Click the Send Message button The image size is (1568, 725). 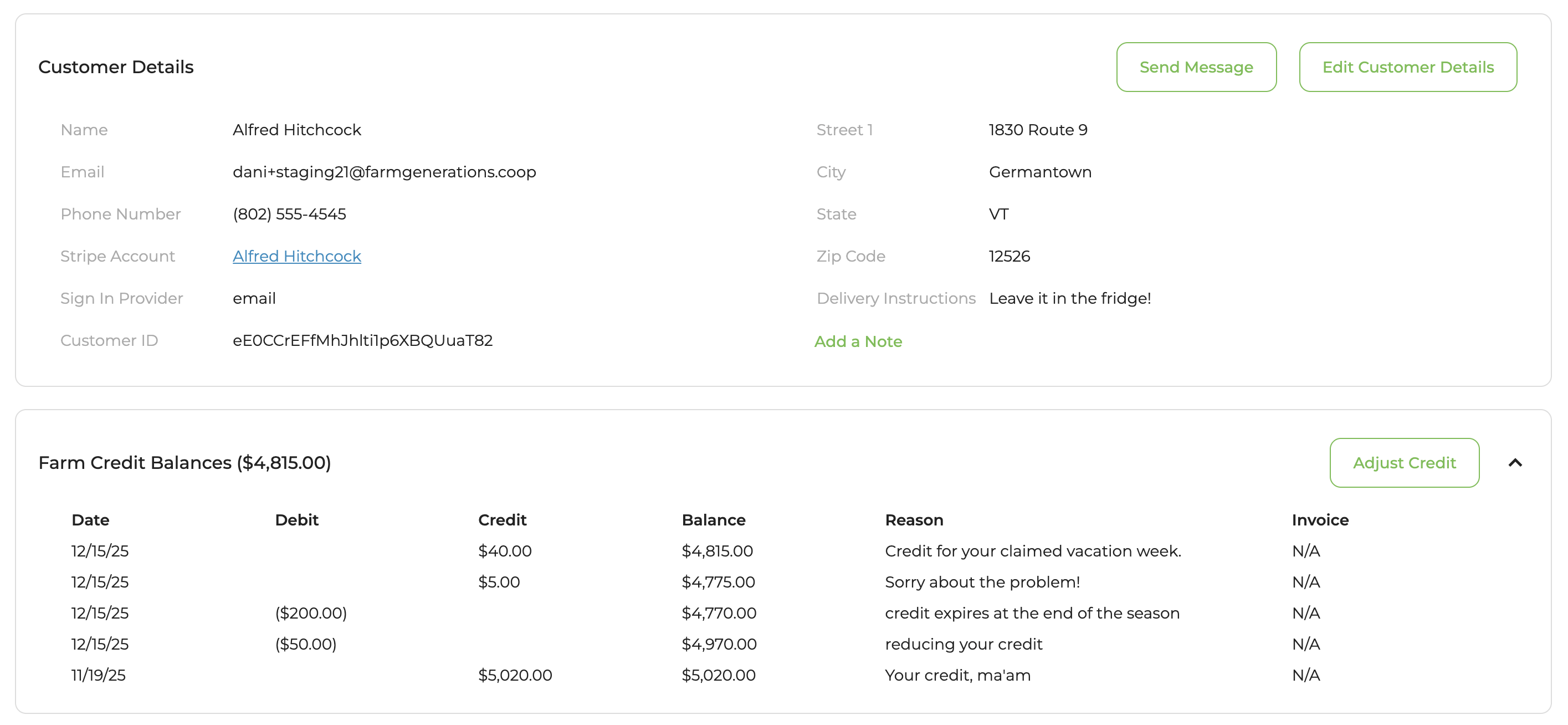(x=1196, y=67)
